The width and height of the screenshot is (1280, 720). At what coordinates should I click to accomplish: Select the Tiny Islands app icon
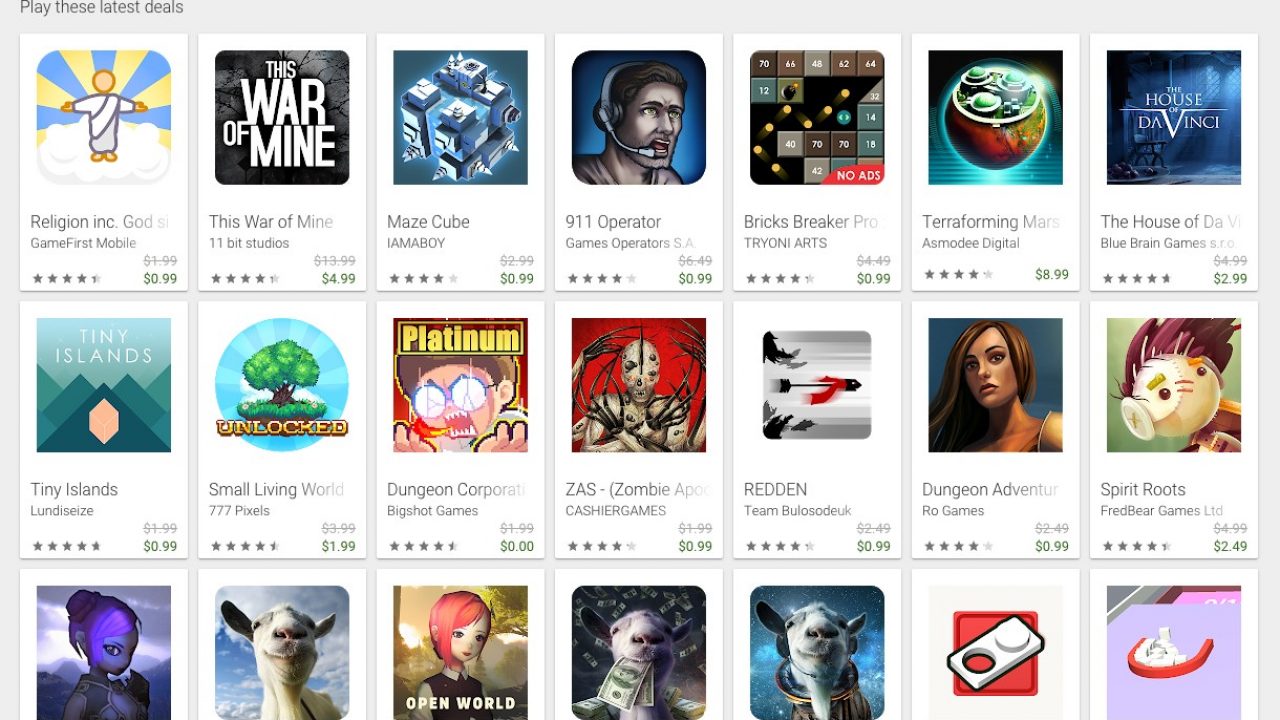[104, 385]
